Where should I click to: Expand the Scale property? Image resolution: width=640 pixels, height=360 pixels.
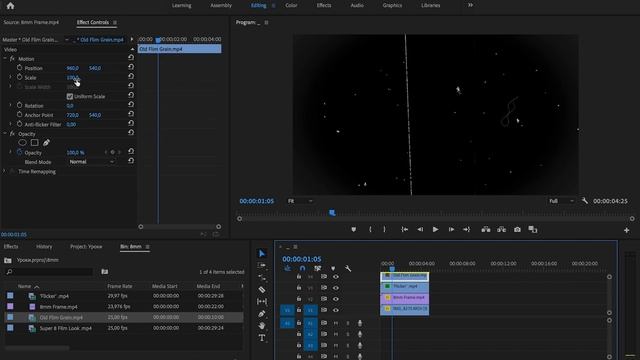pos(11,77)
